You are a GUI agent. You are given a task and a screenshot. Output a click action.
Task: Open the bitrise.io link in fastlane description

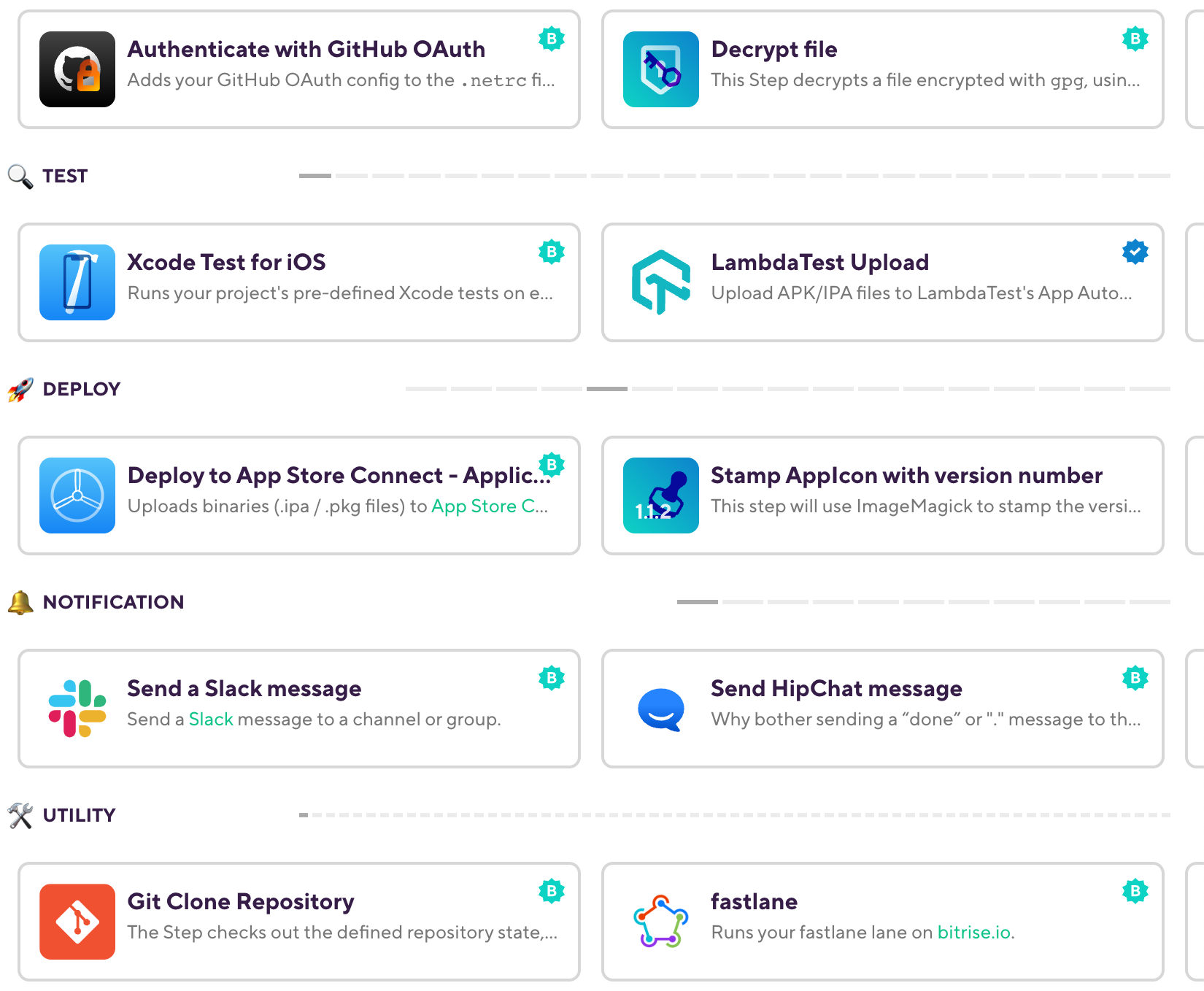pos(973,932)
